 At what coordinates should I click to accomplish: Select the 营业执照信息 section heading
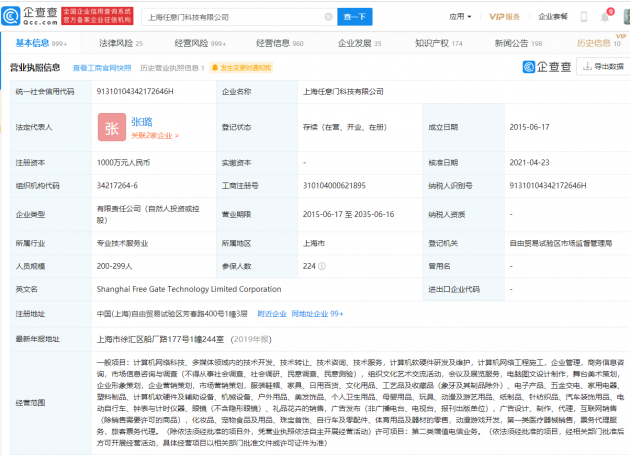click(35, 68)
